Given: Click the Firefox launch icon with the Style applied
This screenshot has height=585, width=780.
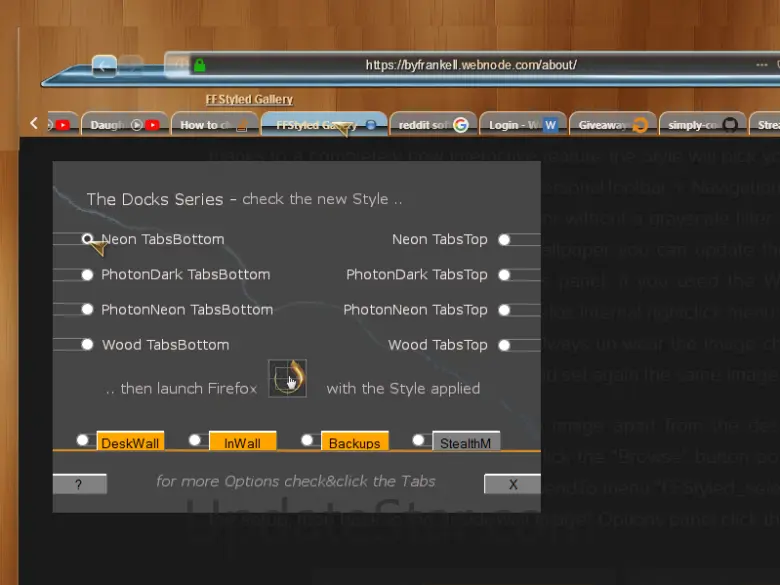Looking at the screenshot, I should pyautogui.click(x=288, y=378).
